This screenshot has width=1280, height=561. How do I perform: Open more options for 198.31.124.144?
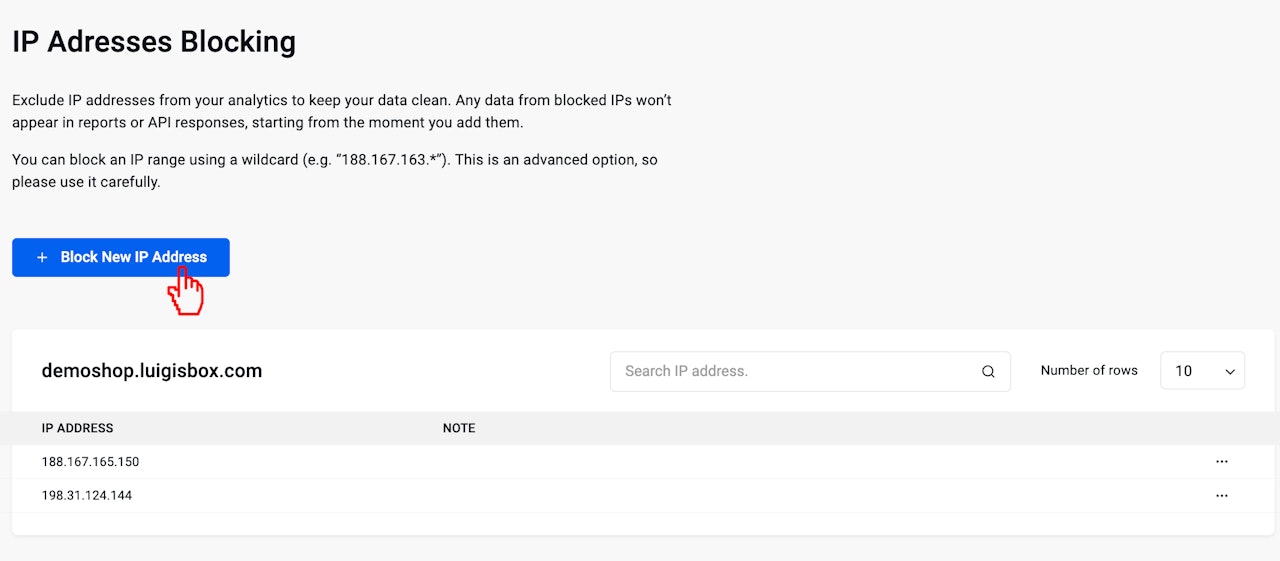(x=1221, y=496)
